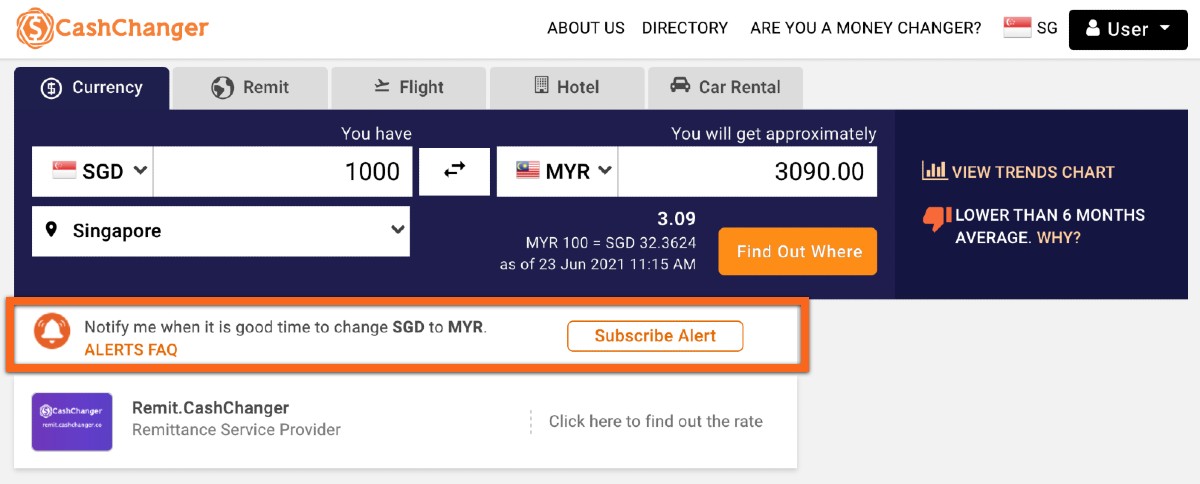Open the ALERTS FAQ link
Screen dimensions: 1200x484
pyautogui.click(x=131, y=350)
